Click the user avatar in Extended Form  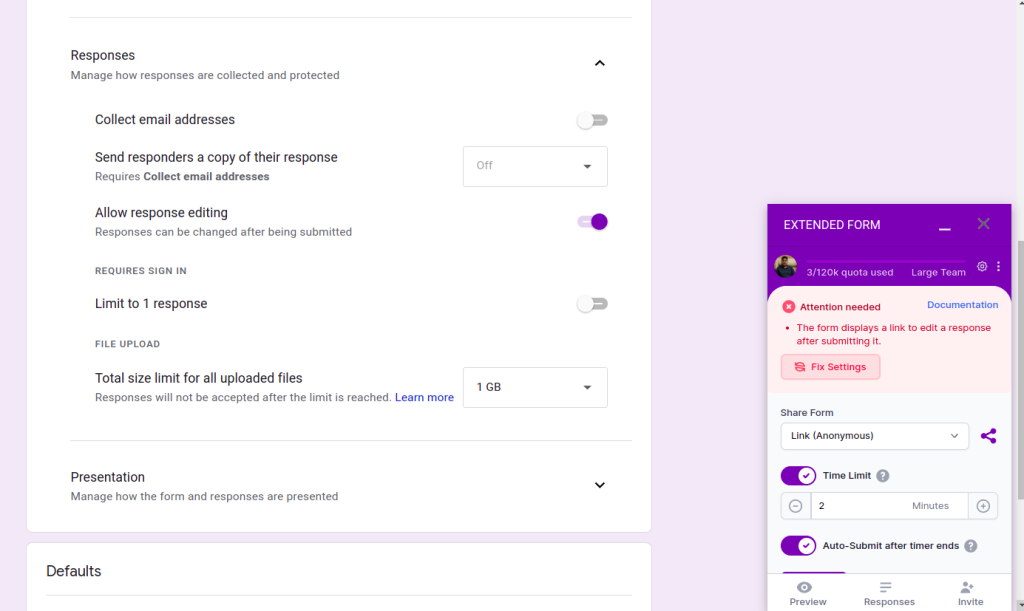pos(786,267)
